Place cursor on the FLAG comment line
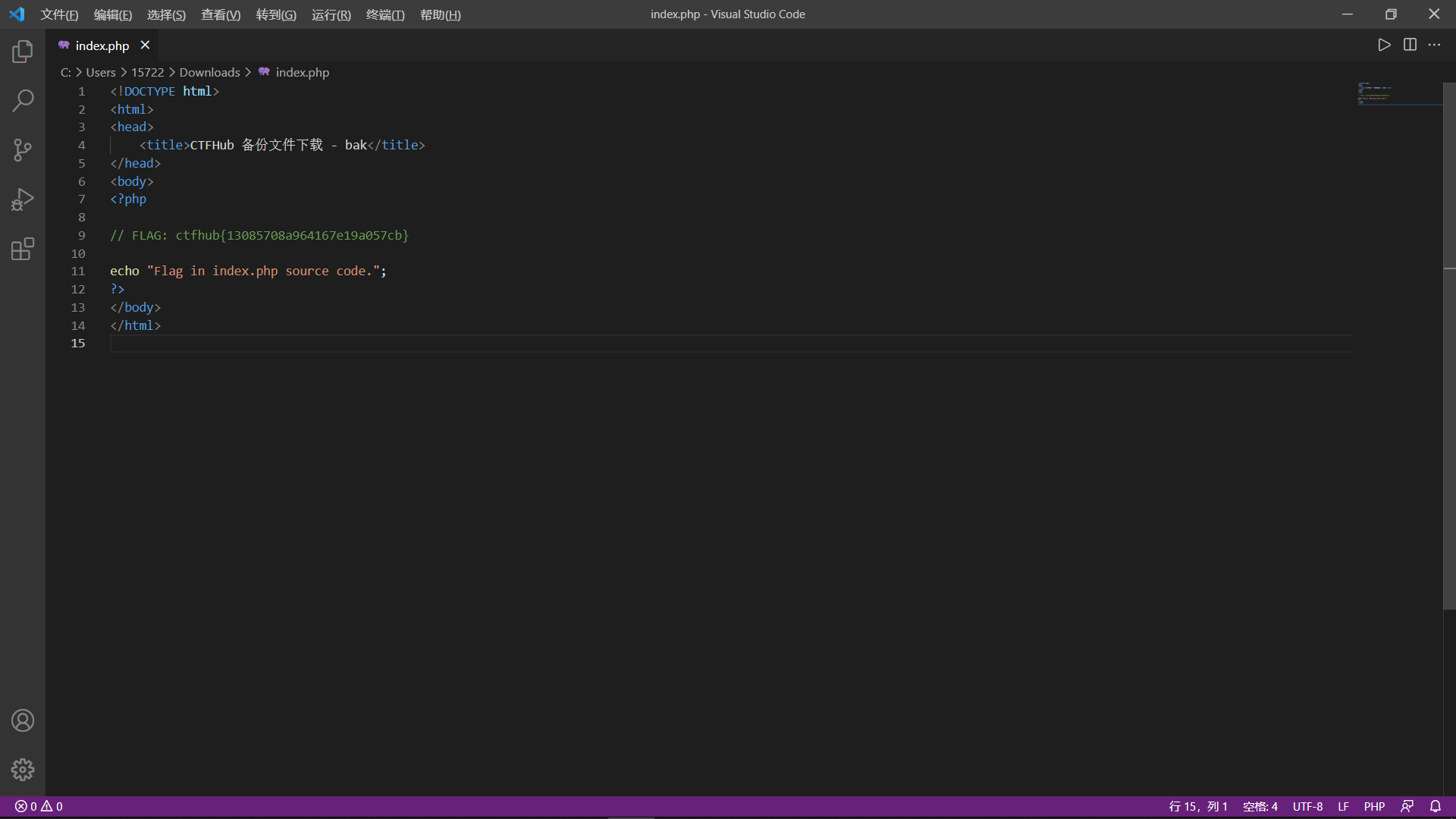Image resolution: width=1456 pixels, height=819 pixels. pos(259,235)
